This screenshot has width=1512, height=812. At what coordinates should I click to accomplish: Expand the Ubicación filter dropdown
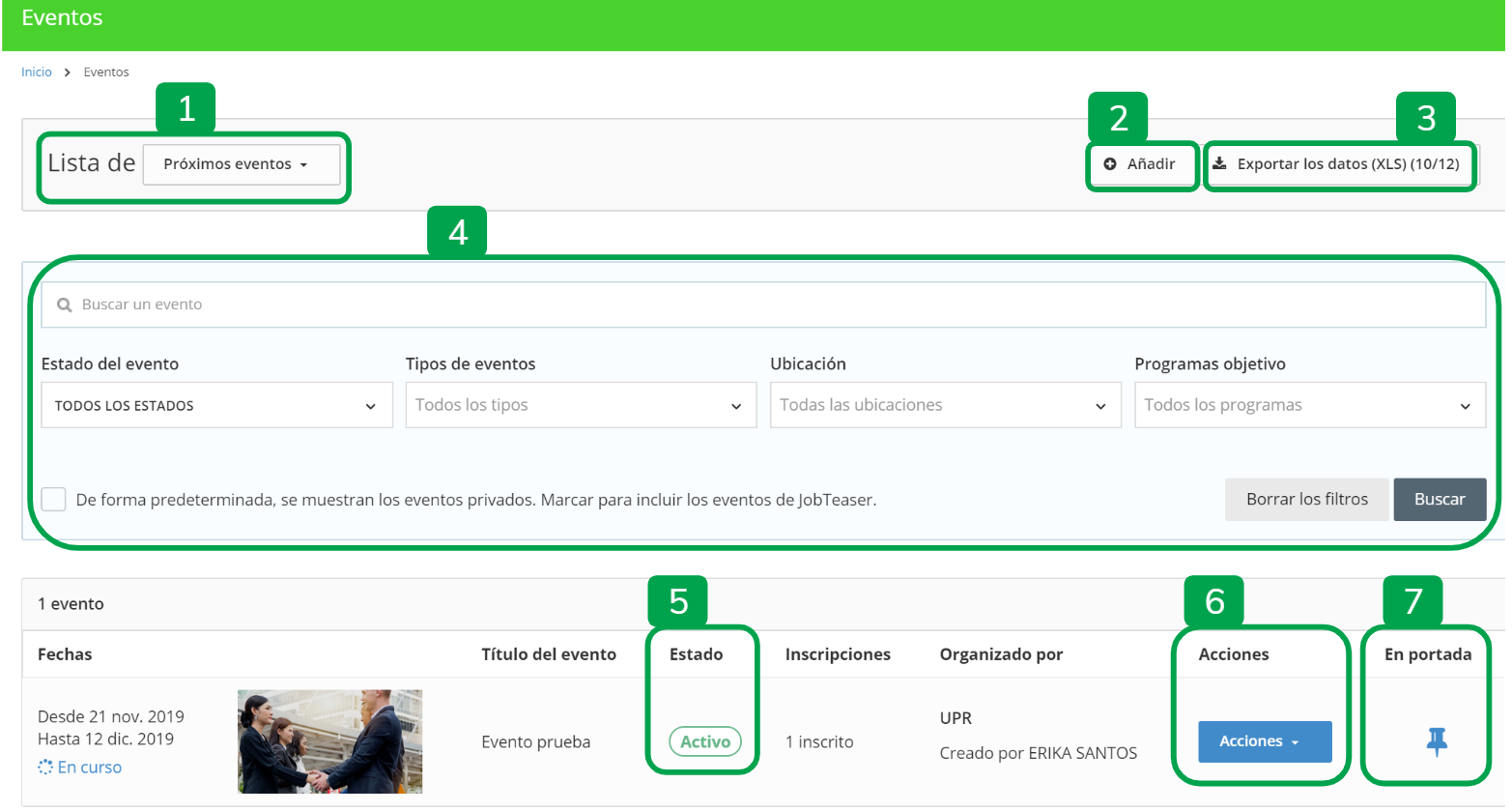[944, 405]
